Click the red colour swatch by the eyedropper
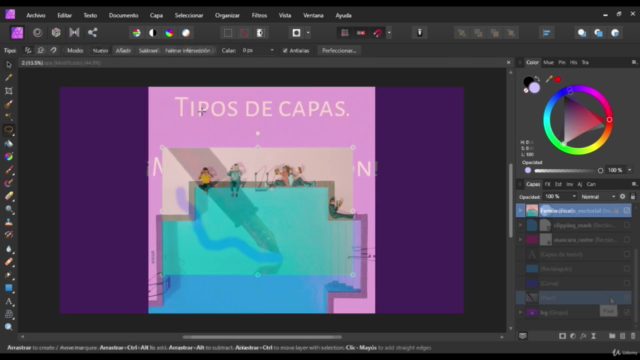 tap(558, 79)
